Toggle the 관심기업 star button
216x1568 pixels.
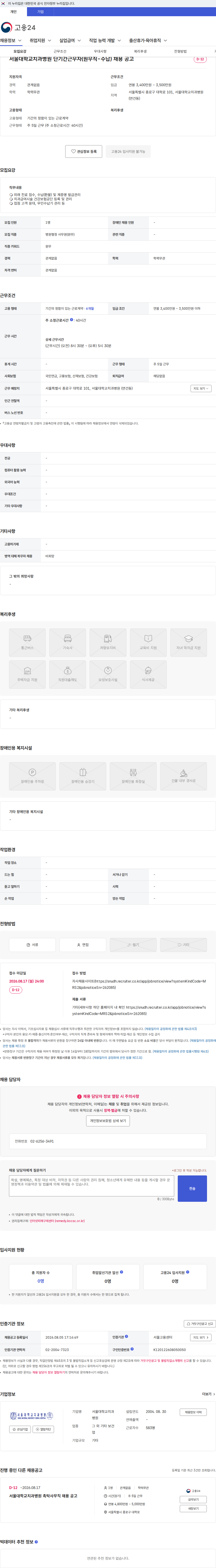20,1429
